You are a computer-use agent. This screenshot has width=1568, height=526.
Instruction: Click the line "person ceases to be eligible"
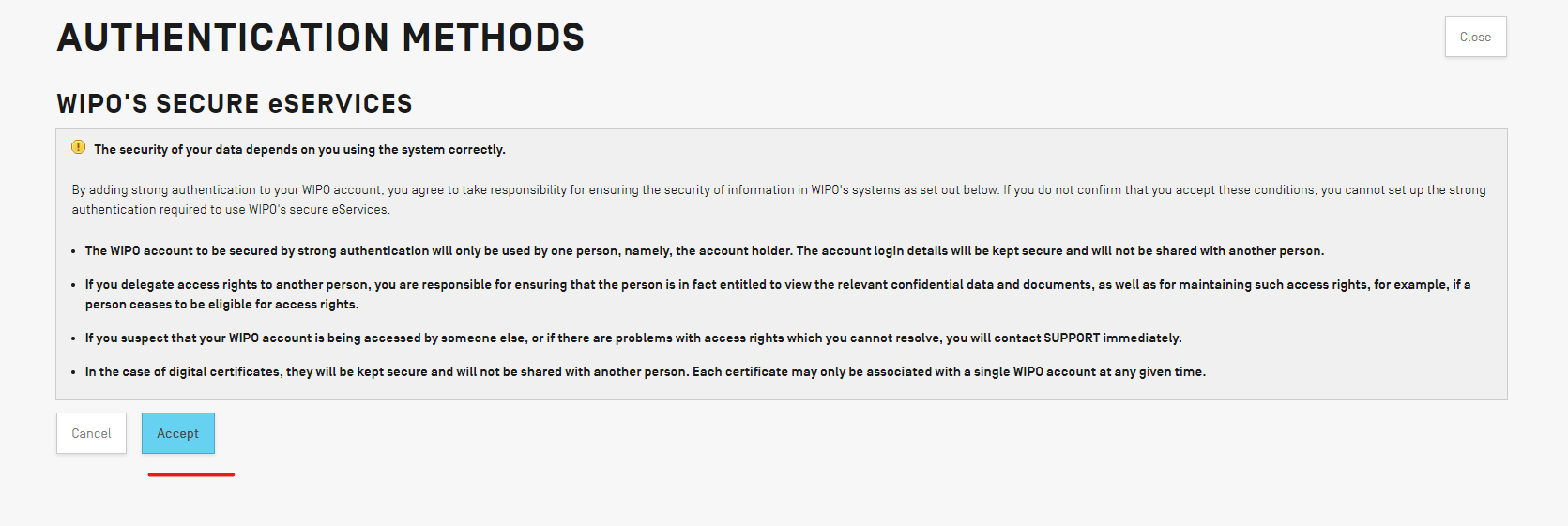[221, 304]
